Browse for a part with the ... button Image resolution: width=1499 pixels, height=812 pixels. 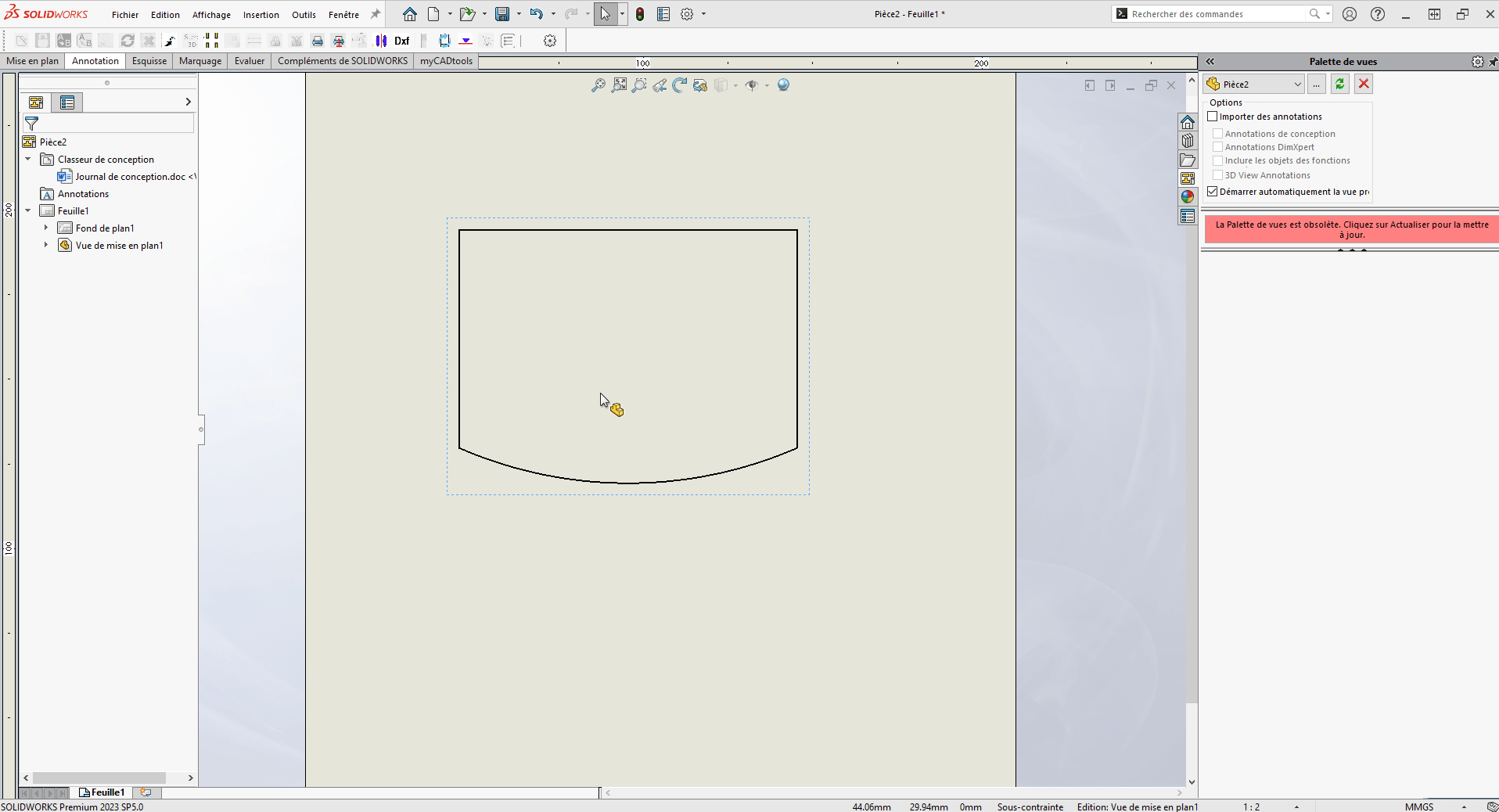pos(1317,84)
